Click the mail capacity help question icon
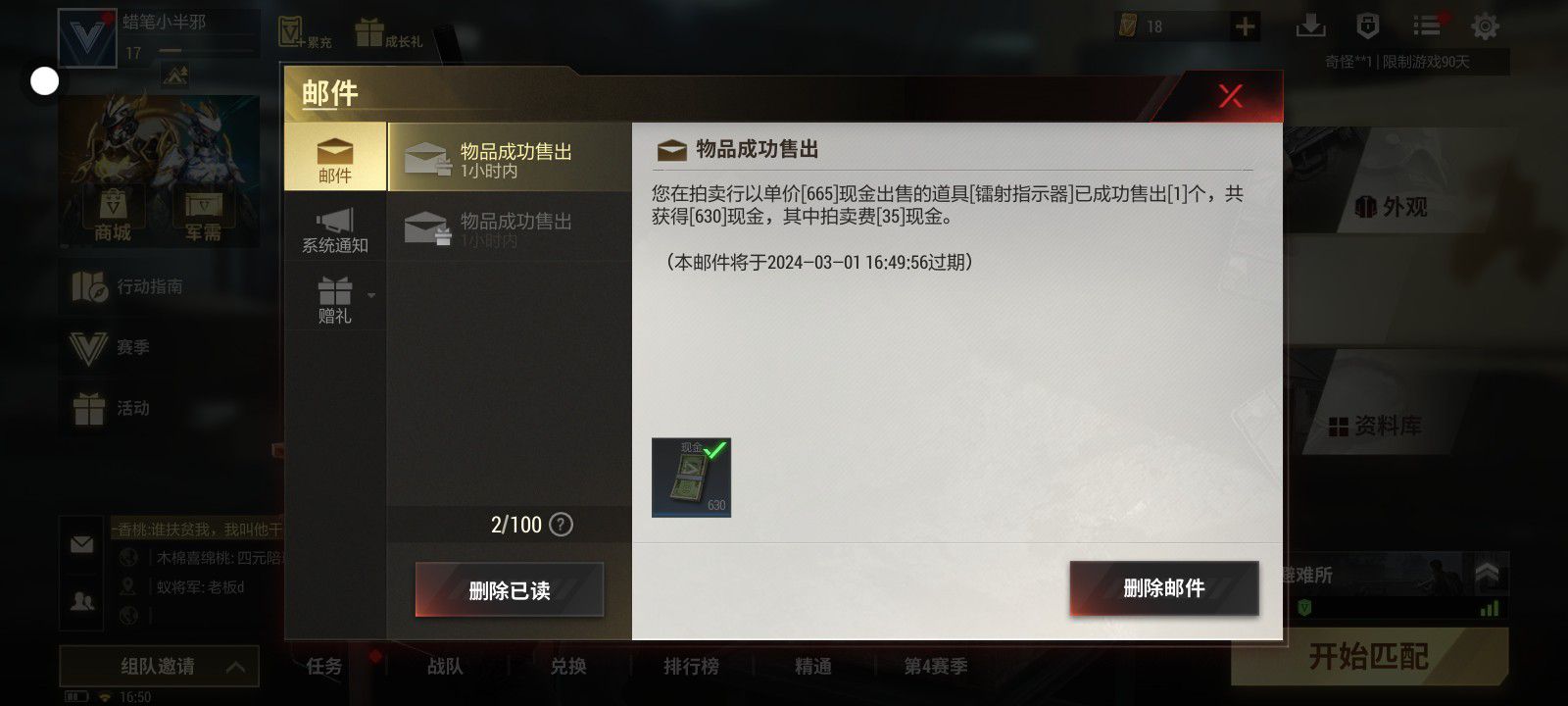1568x706 pixels. click(x=561, y=525)
